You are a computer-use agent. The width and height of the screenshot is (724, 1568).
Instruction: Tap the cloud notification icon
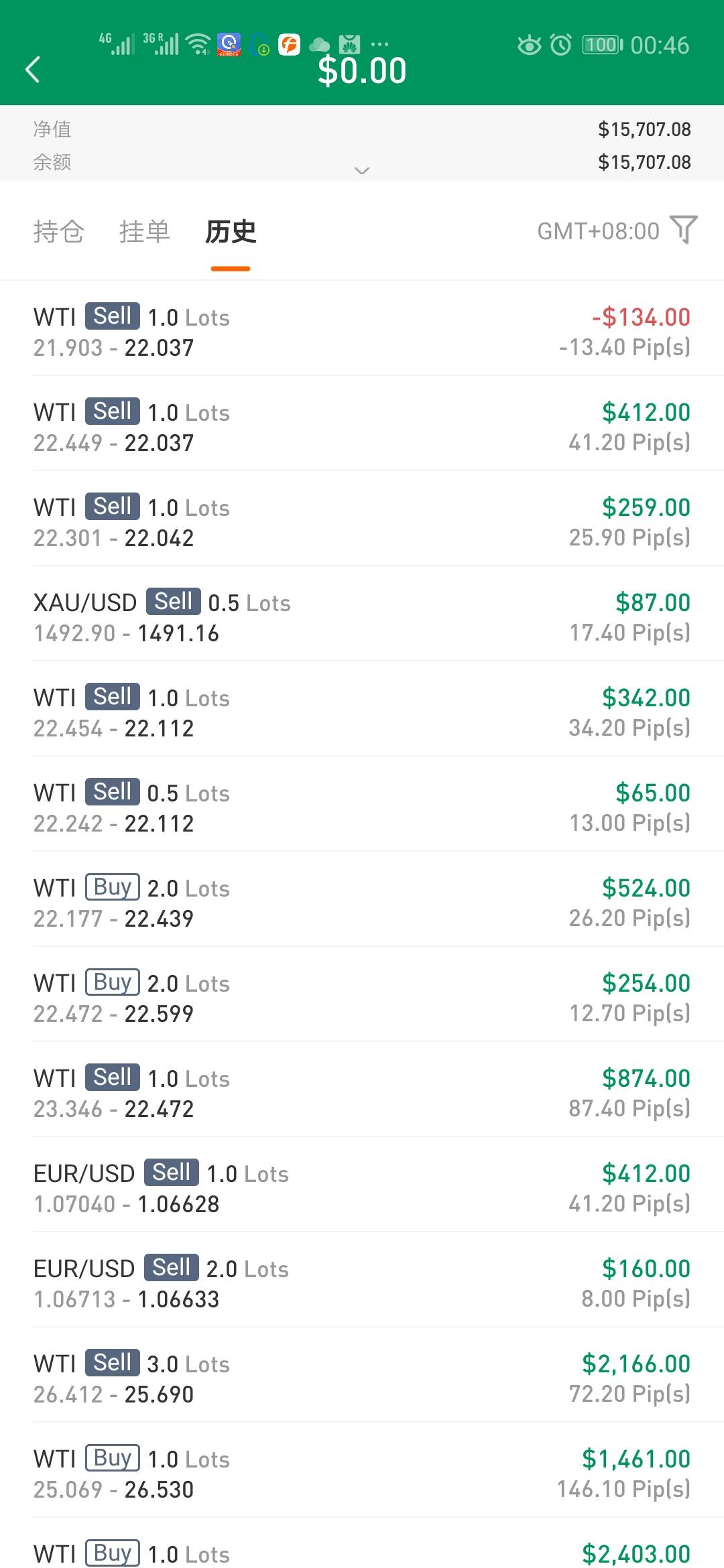319,45
